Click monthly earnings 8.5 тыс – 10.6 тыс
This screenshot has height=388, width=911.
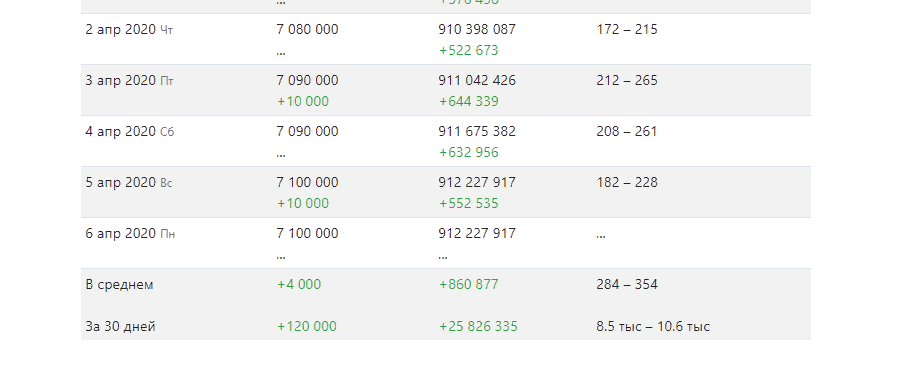point(653,327)
